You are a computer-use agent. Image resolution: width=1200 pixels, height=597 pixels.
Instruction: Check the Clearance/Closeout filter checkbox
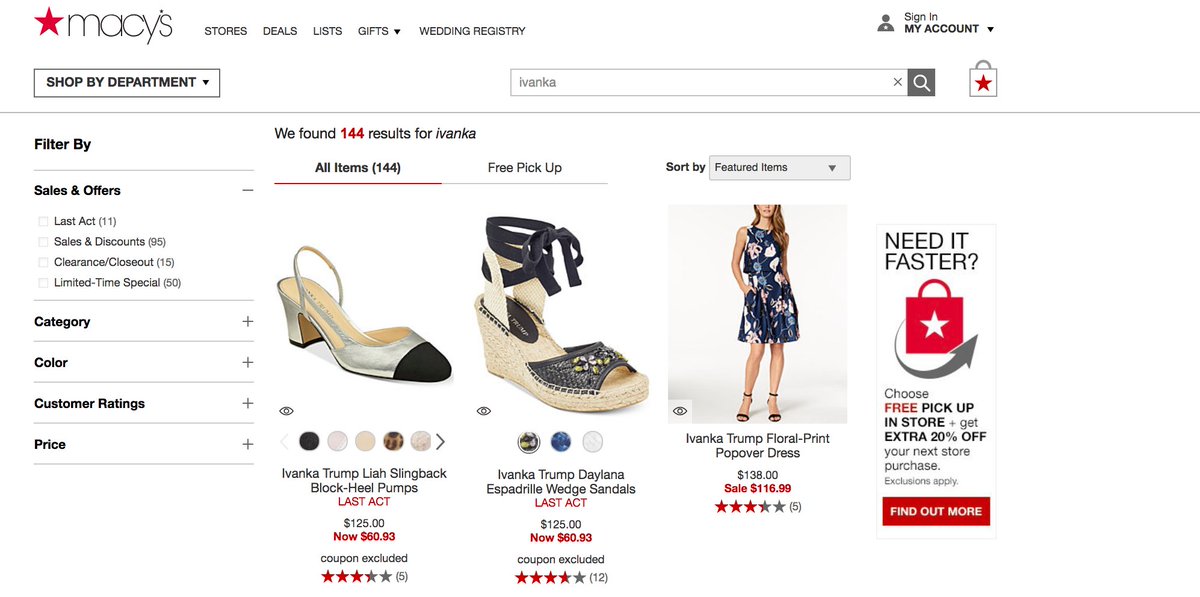click(x=43, y=262)
